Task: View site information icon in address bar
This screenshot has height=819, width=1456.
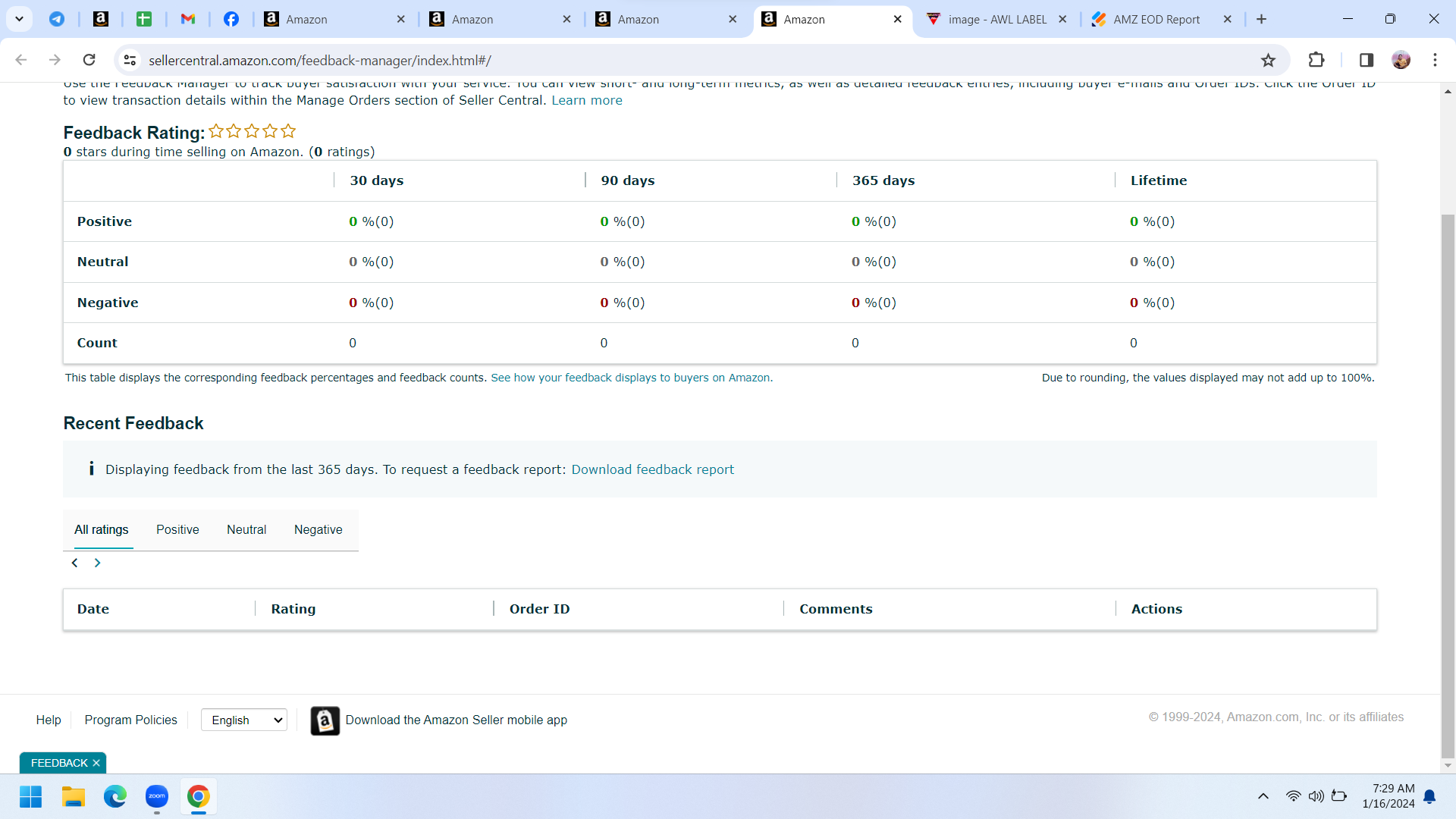Action: tap(130, 60)
